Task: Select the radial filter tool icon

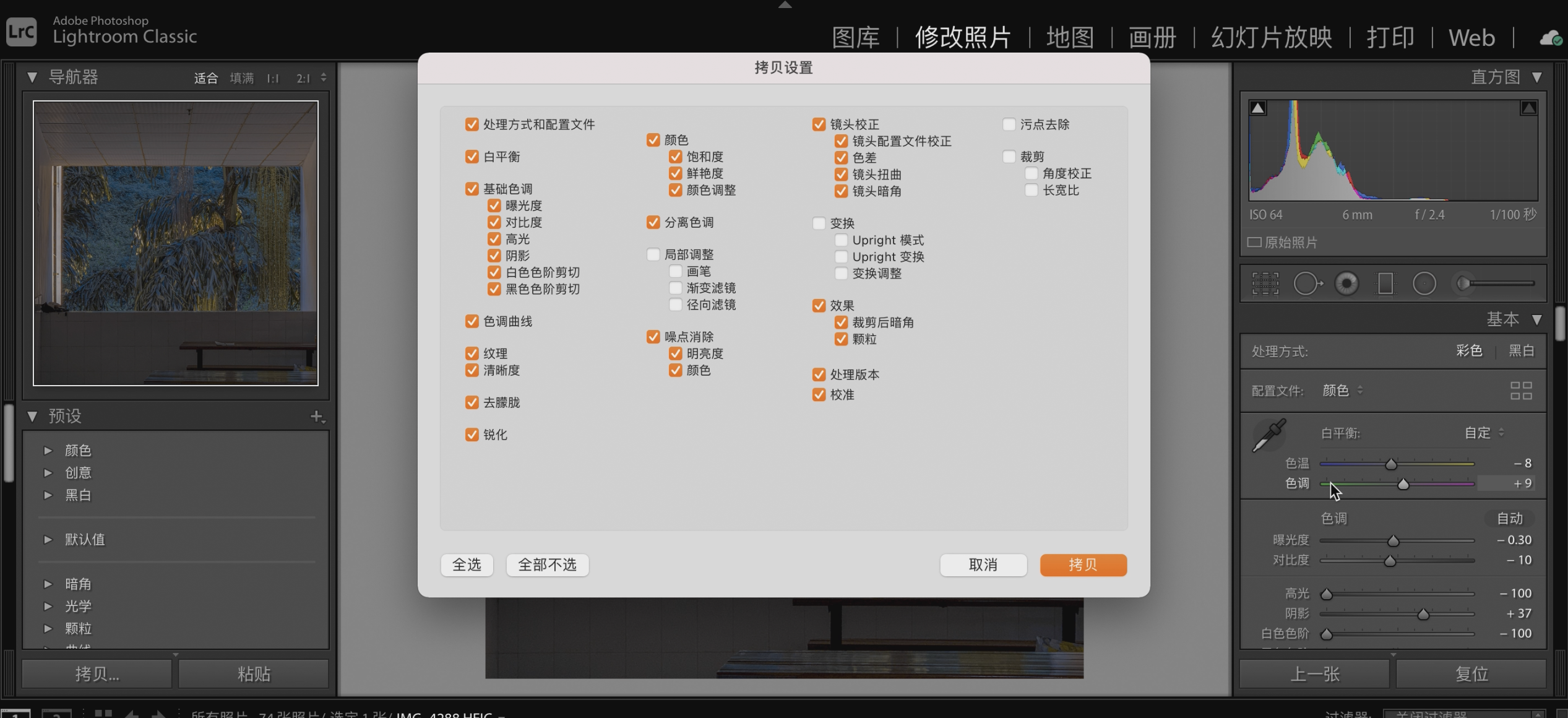Action: [x=1424, y=283]
